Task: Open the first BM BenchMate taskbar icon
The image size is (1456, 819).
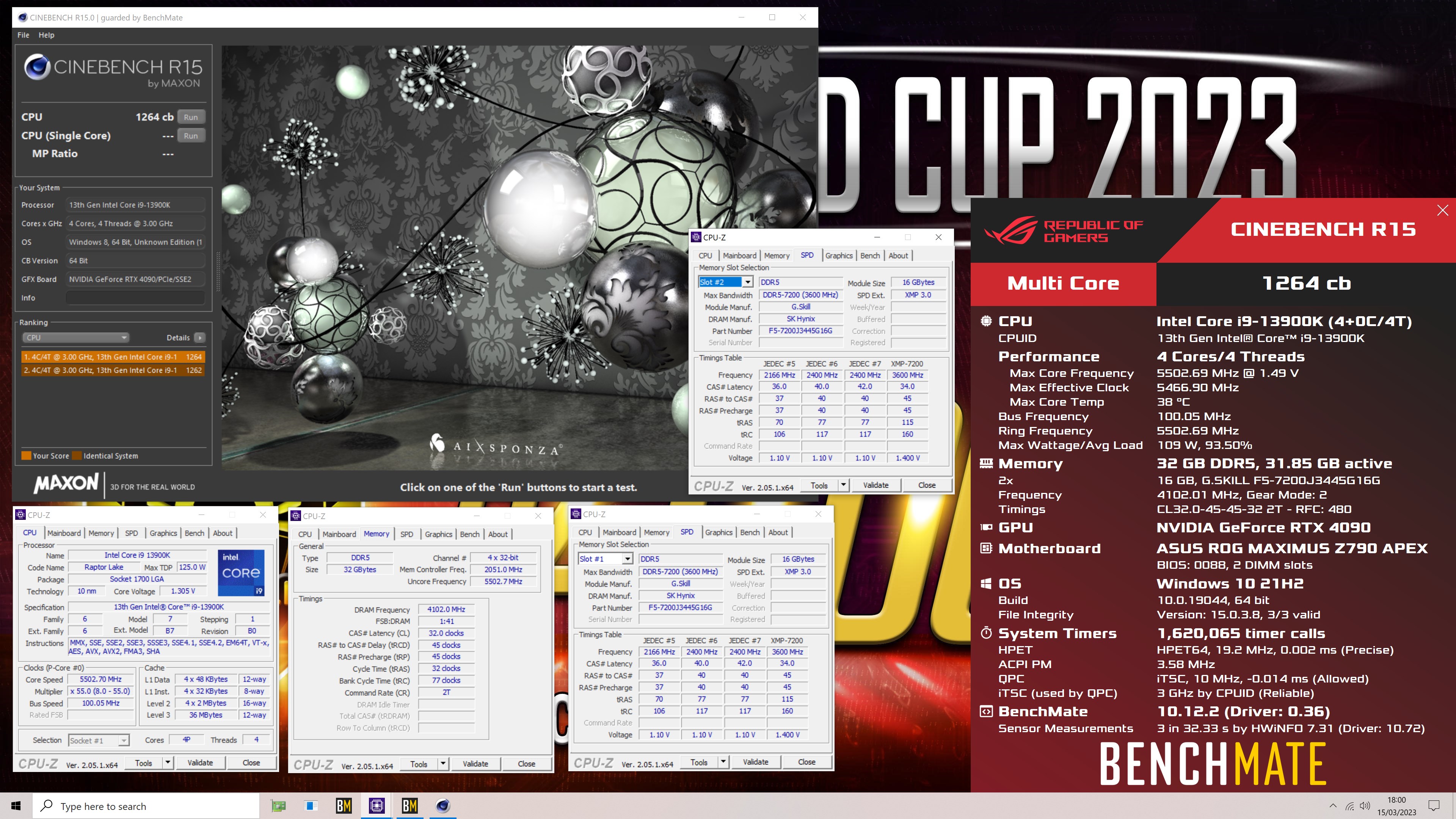Action: pos(344,805)
